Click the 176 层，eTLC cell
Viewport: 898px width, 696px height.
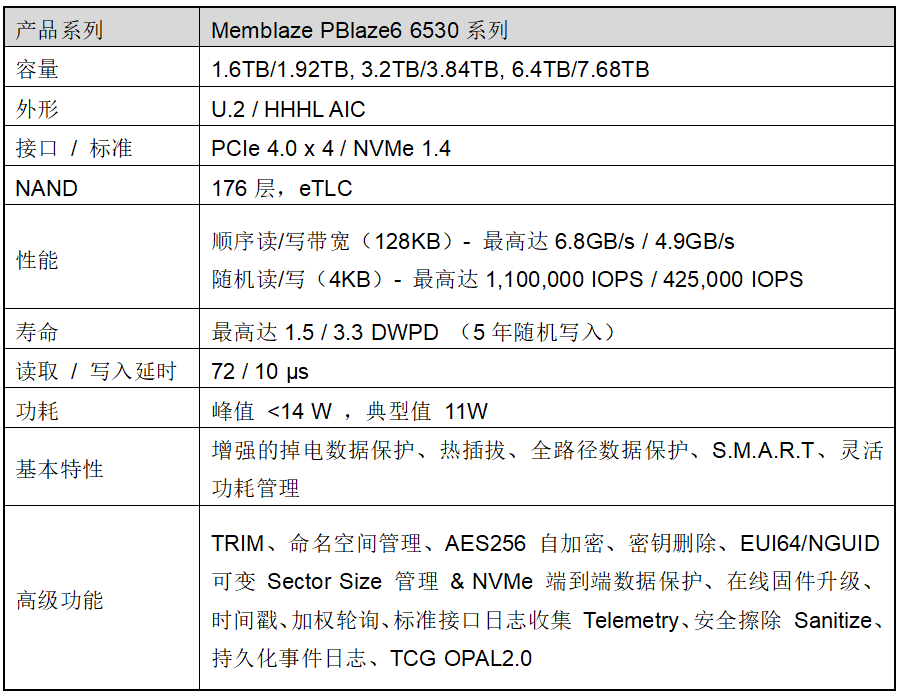[282, 188]
